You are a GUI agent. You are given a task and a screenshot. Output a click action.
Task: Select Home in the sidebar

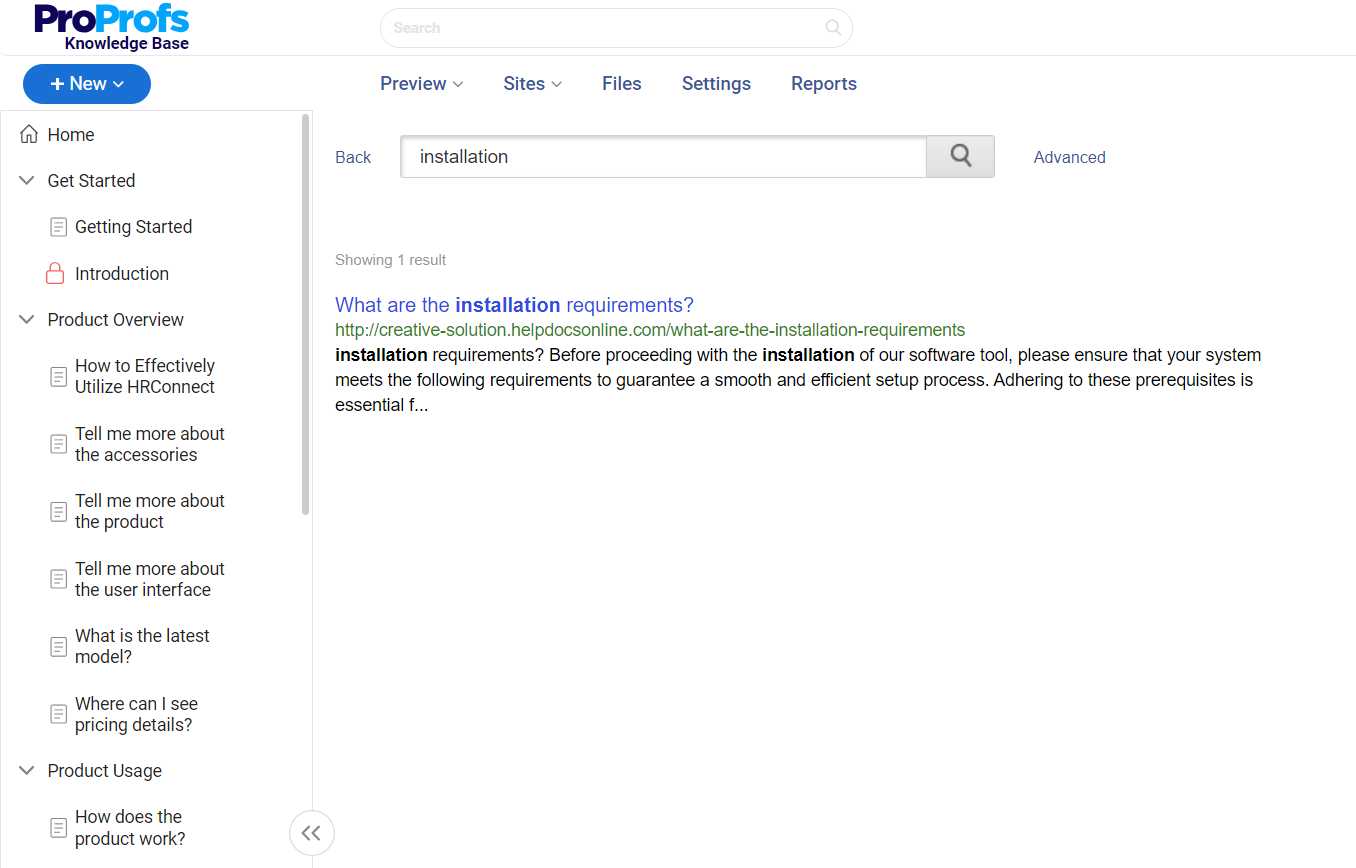click(71, 134)
